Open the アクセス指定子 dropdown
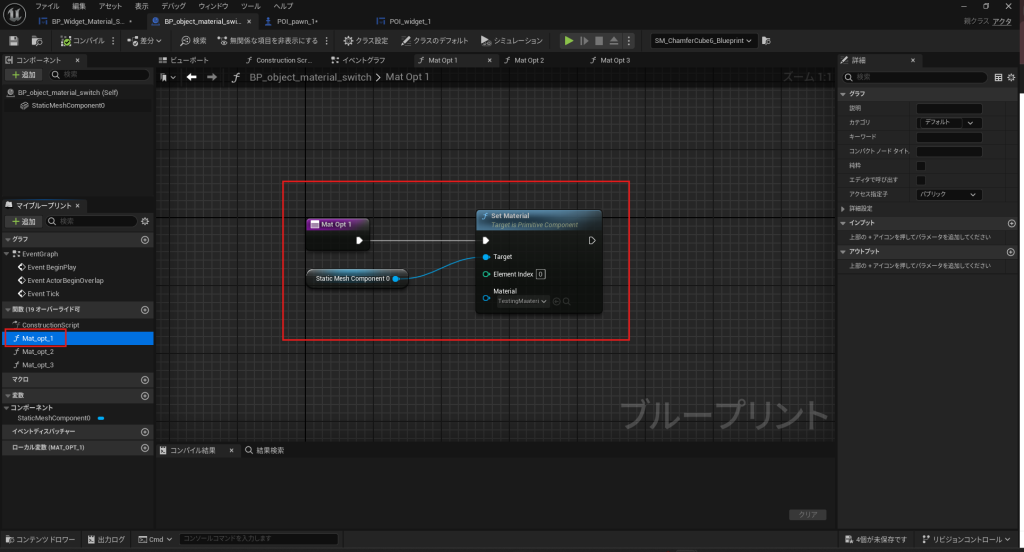This screenshot has width=1024, height=552. tap(949, 194)
